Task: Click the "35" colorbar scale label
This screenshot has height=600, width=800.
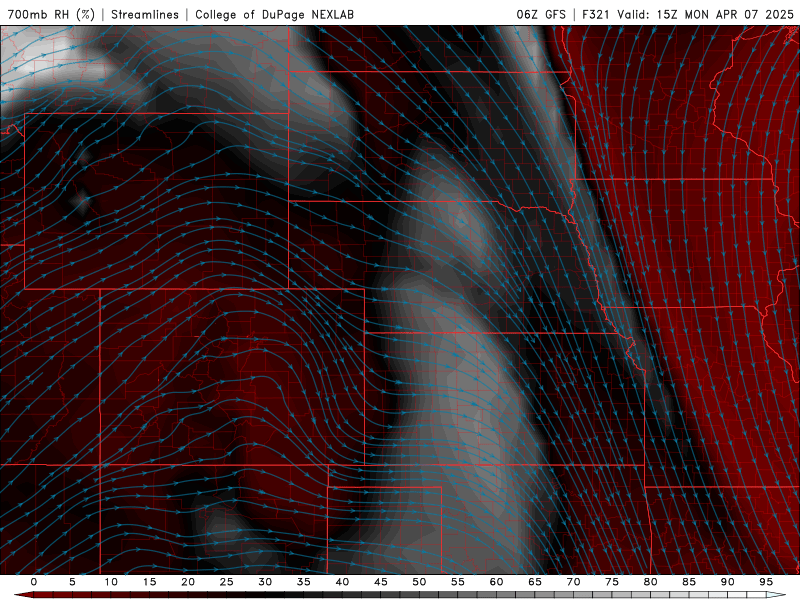Action: click(x=304, y=582)
